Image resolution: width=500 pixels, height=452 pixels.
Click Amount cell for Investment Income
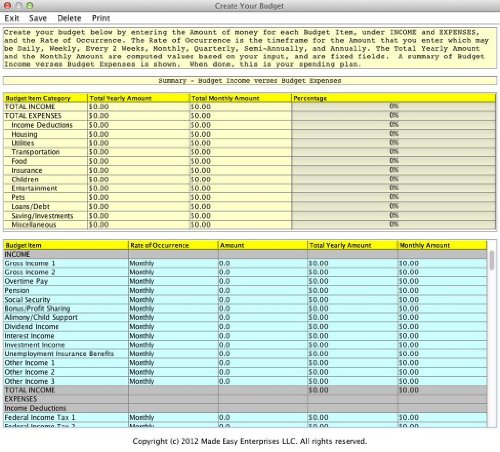tap(263, 345)
